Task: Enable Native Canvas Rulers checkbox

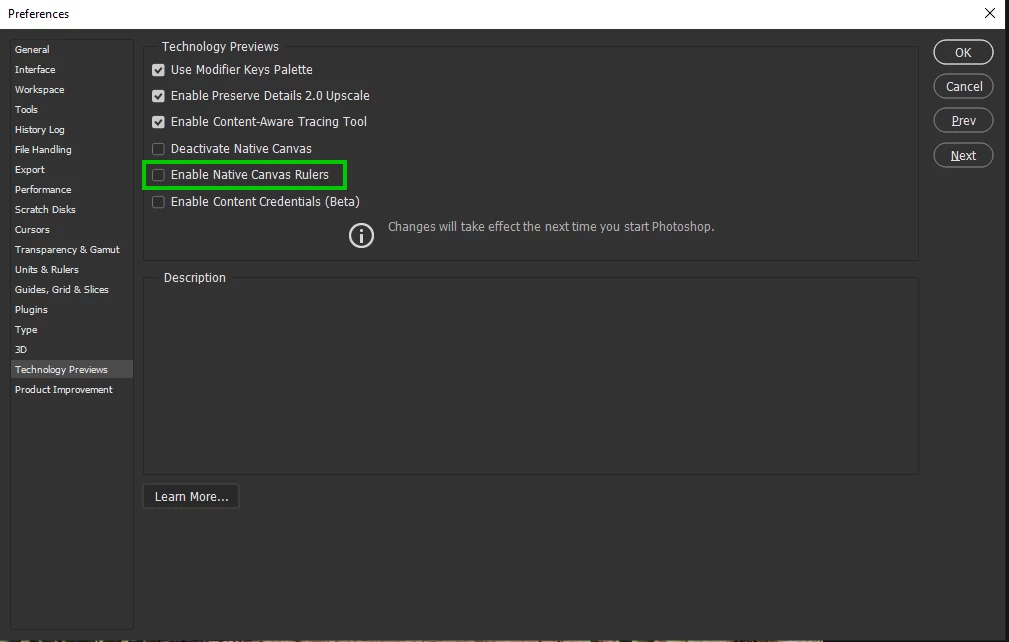Action: 158,175
